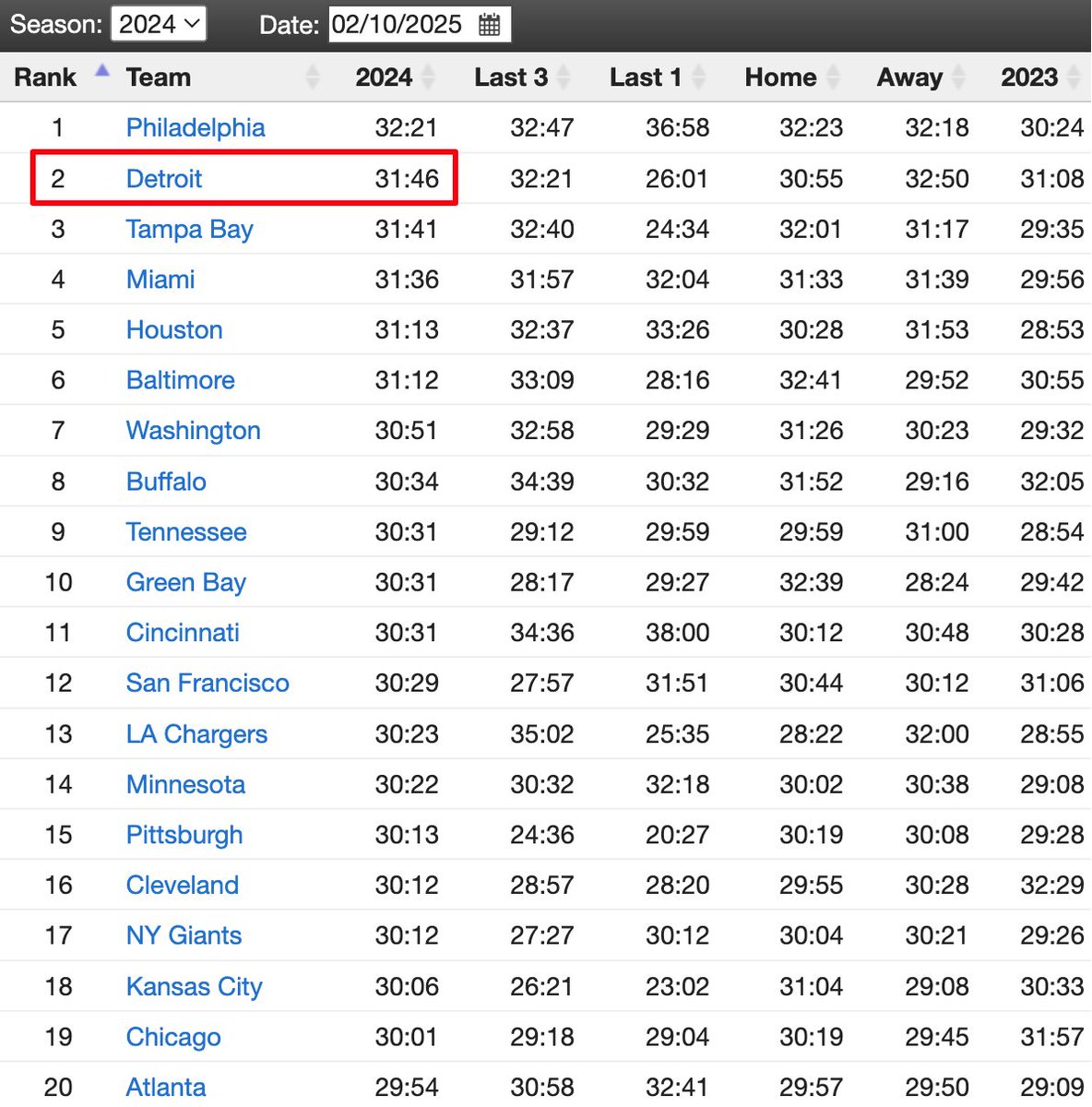Screen dimensions: 1092x1107
Task: Open the Kansas City team link
Action: (x=195, y=986)
